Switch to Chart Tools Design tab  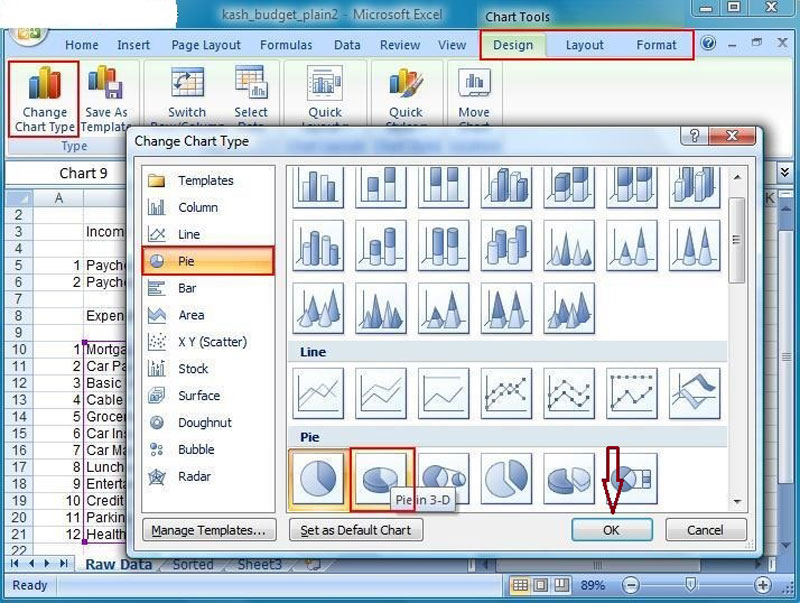513,45
